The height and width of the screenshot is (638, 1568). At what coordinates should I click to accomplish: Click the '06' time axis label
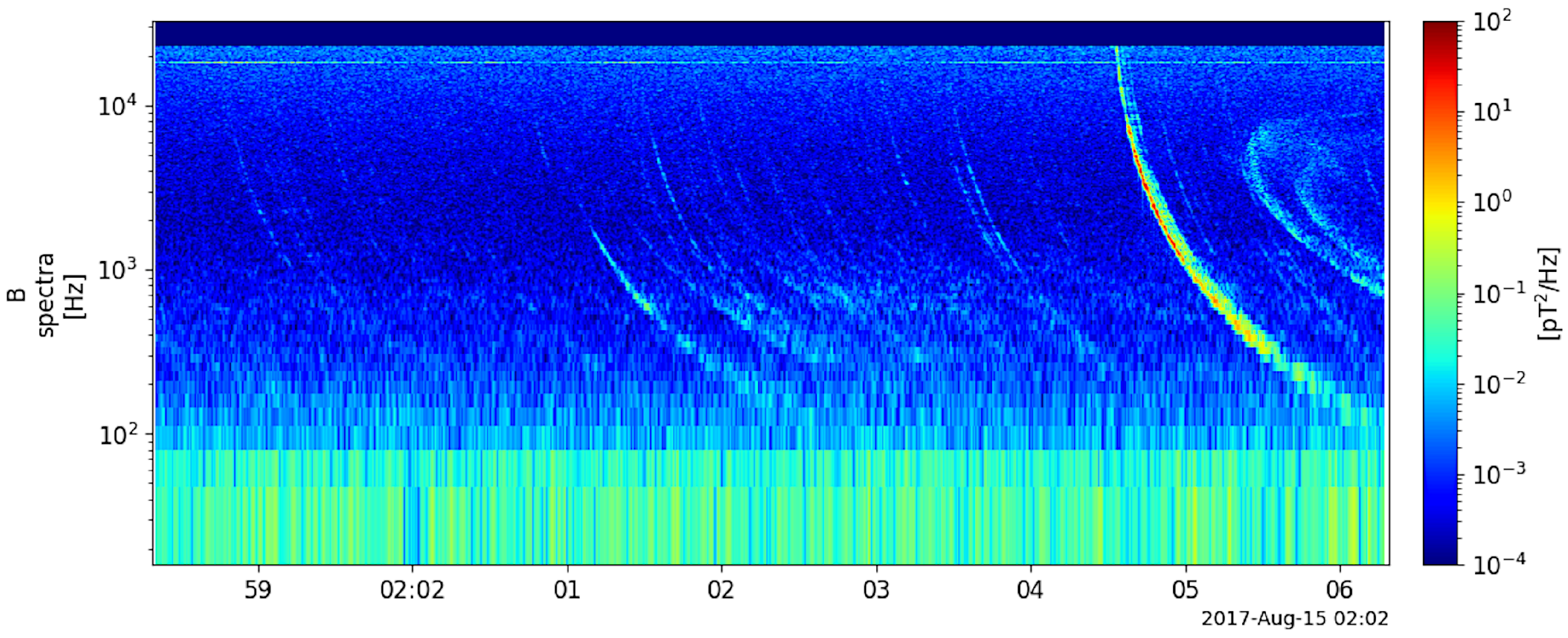point(1340,590)
